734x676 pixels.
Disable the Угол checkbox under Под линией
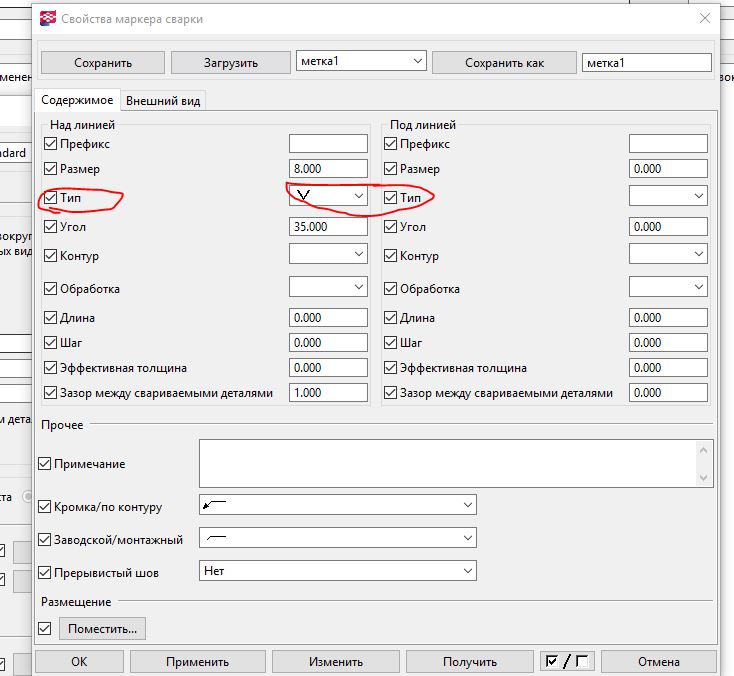pos(391,227)
